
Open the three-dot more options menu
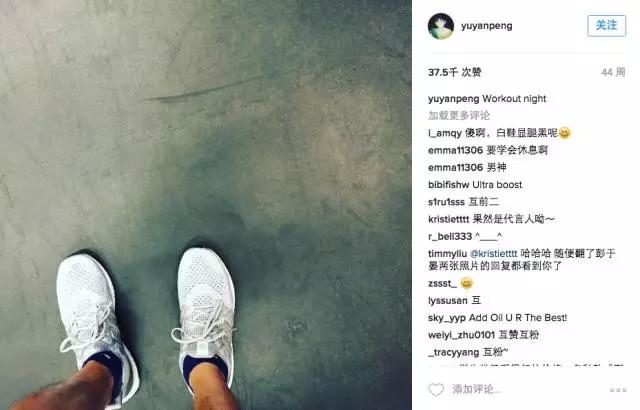click(x=618, y=390)
